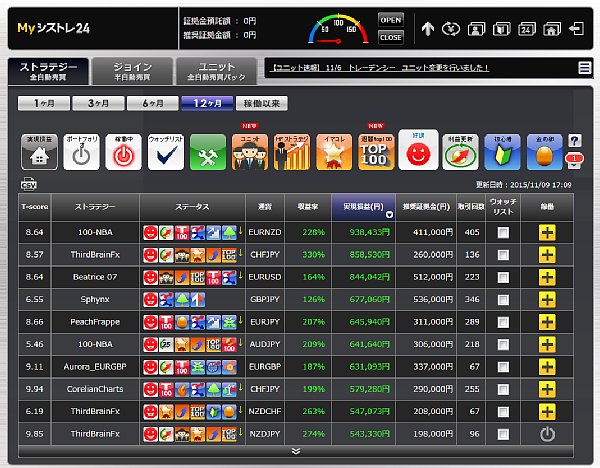The height and width of the screenshot is (468, 600).
Task: Click the logout arrow icon in header
Action: (x=575, y=29)
